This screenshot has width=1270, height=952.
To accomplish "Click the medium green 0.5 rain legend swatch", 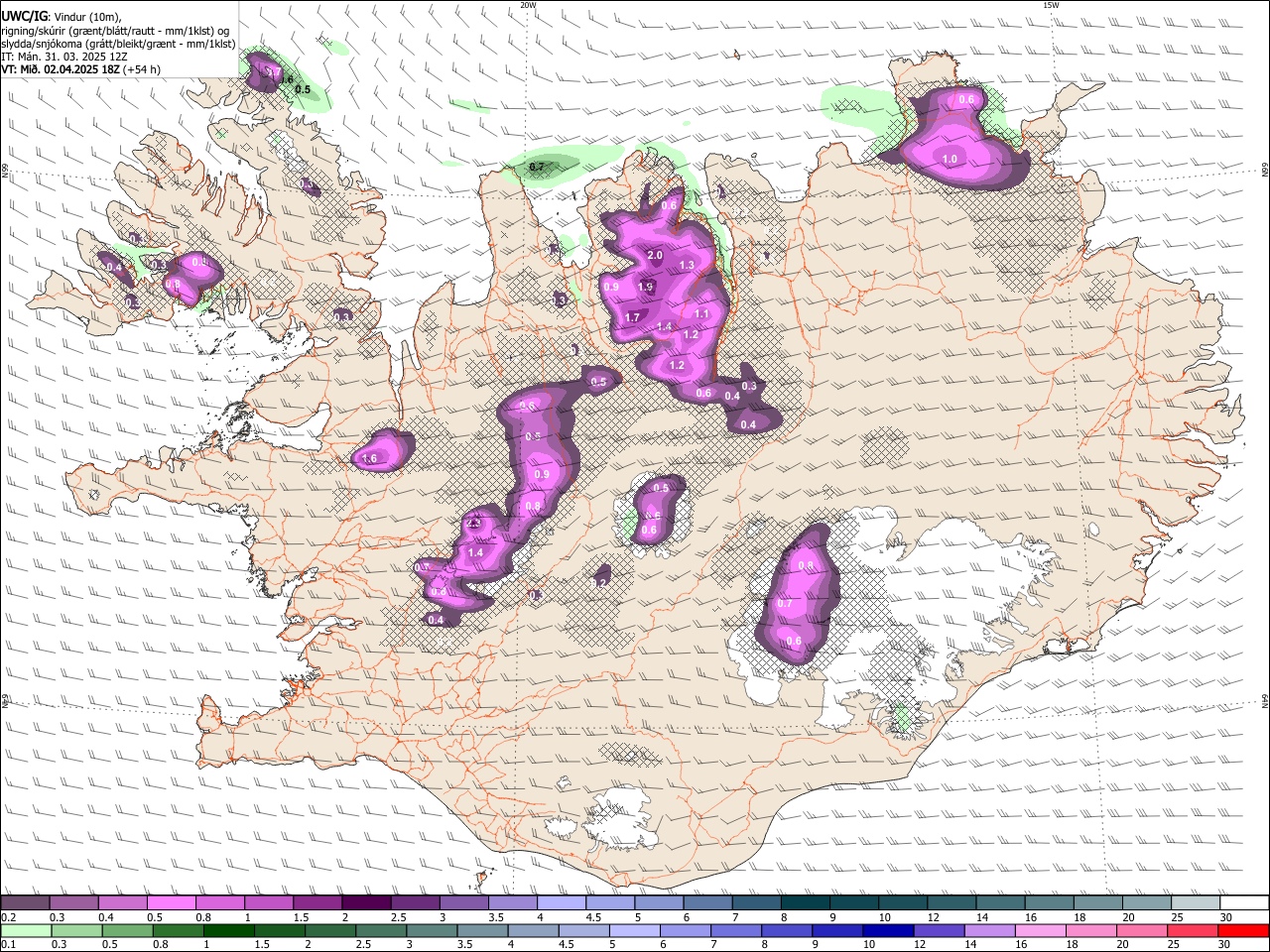I will [127, 930].
